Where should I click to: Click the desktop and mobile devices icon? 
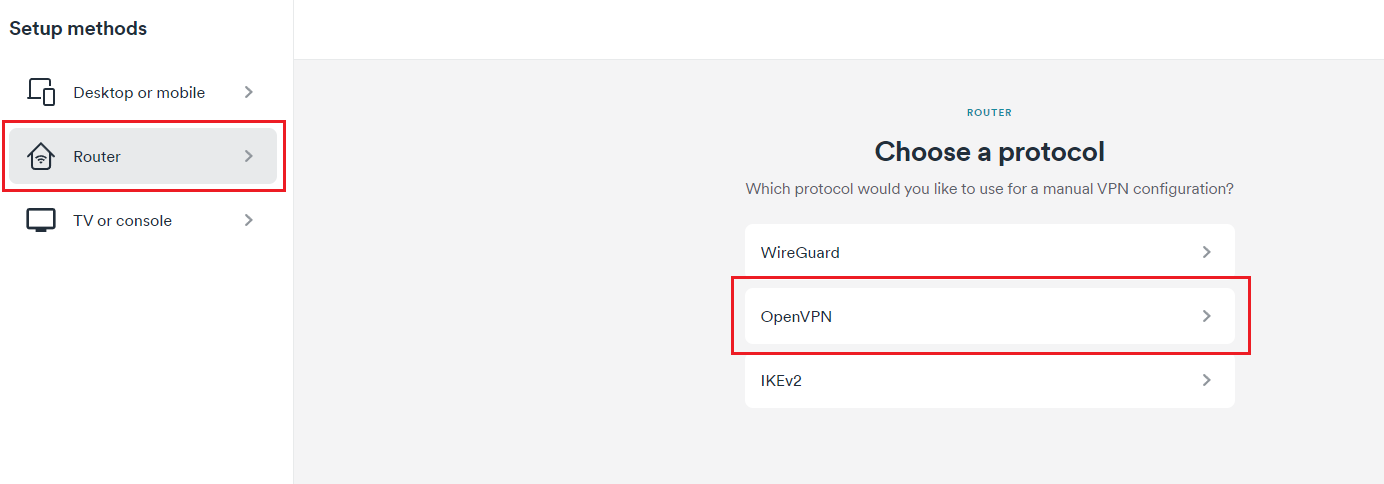pos(41,92)
